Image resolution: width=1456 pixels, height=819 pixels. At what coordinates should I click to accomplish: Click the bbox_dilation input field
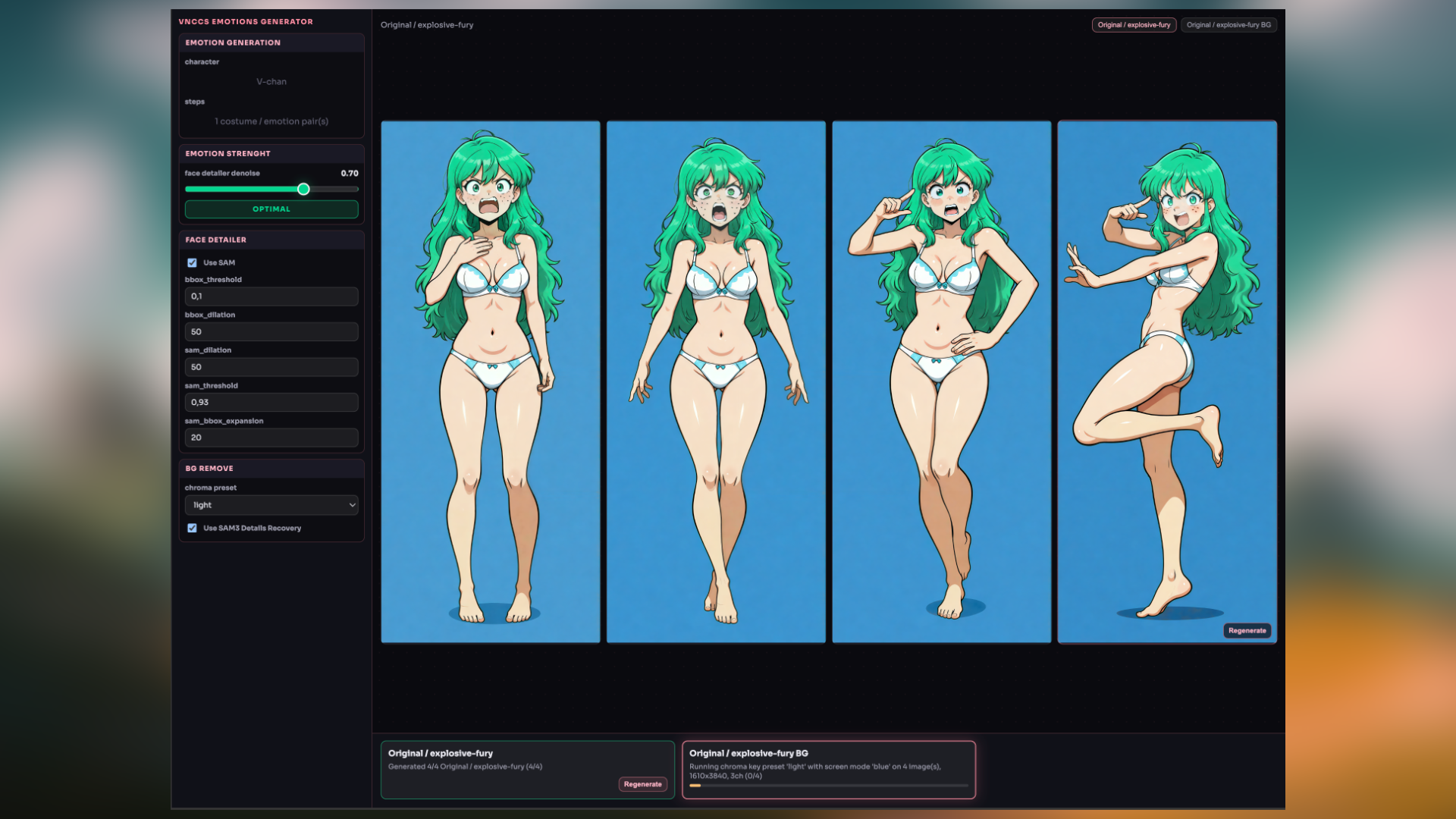[x=271, y=331]
